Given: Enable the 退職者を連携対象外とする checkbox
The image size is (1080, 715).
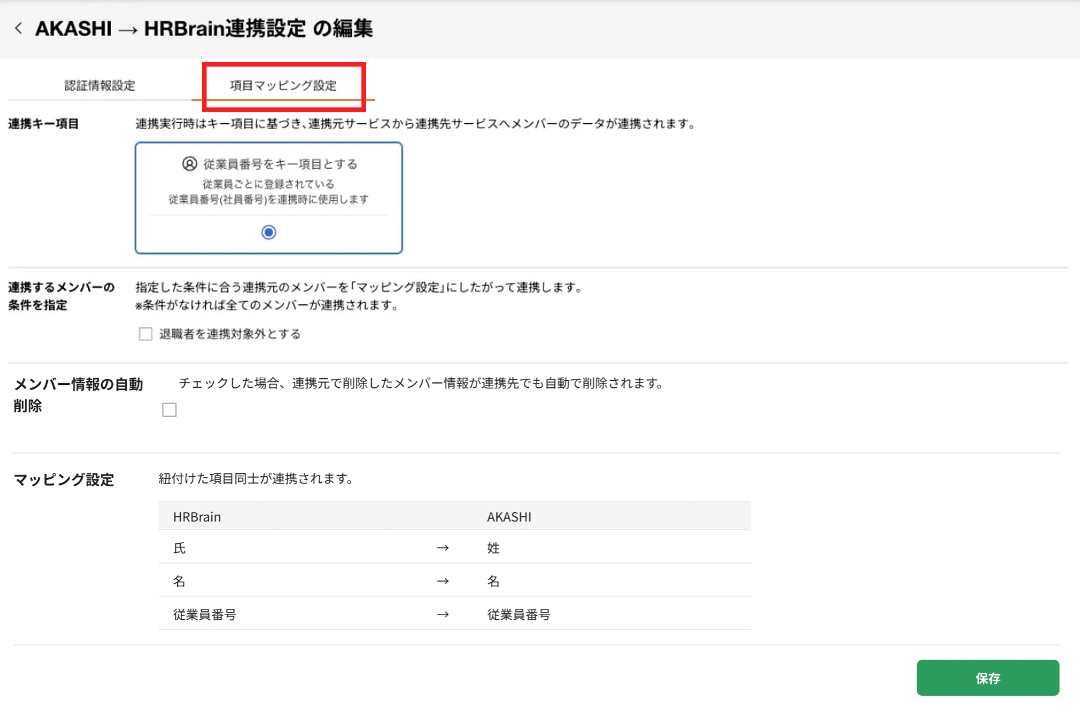Looking at the screenshot, I should point(146,334).
